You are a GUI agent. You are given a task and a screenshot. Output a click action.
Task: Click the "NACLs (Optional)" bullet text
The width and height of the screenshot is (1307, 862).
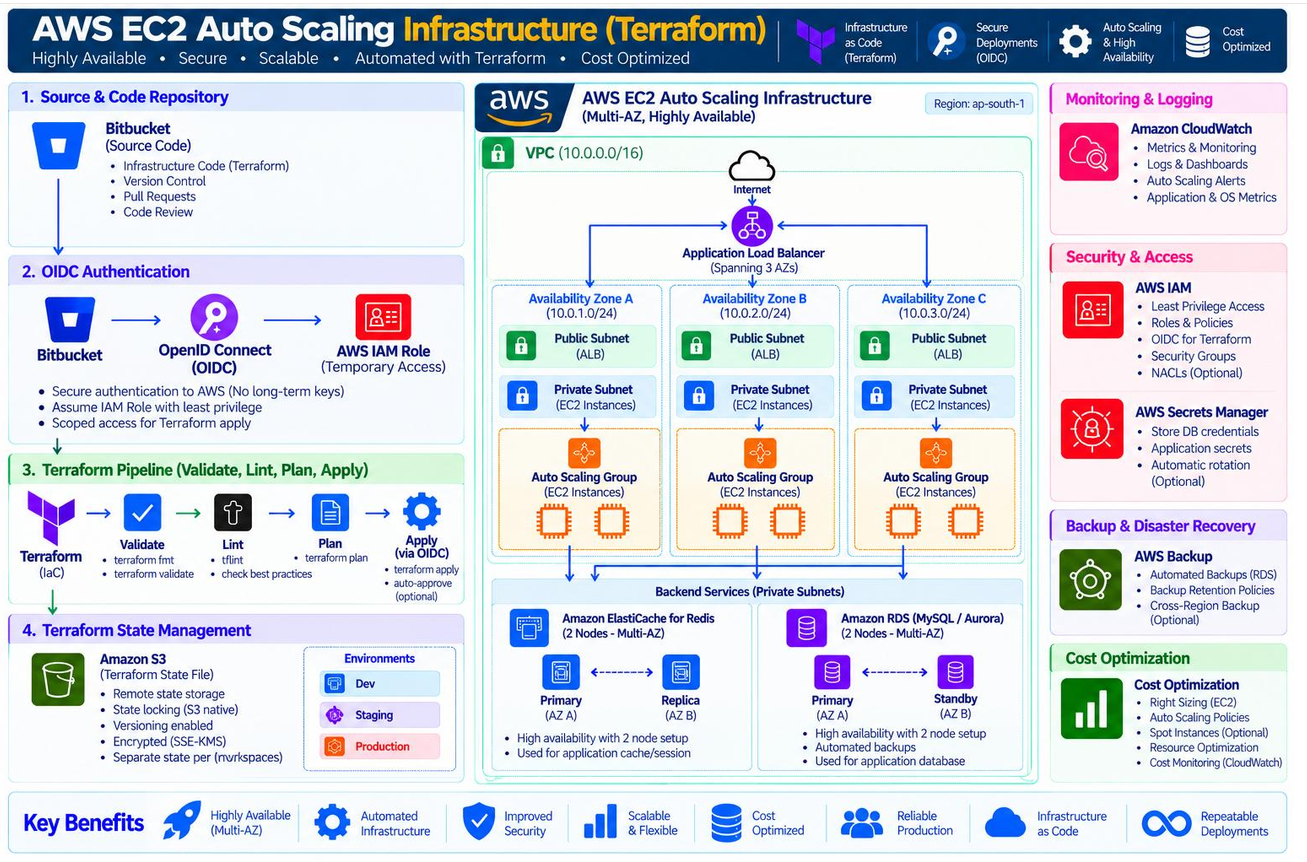(1197, 373)
